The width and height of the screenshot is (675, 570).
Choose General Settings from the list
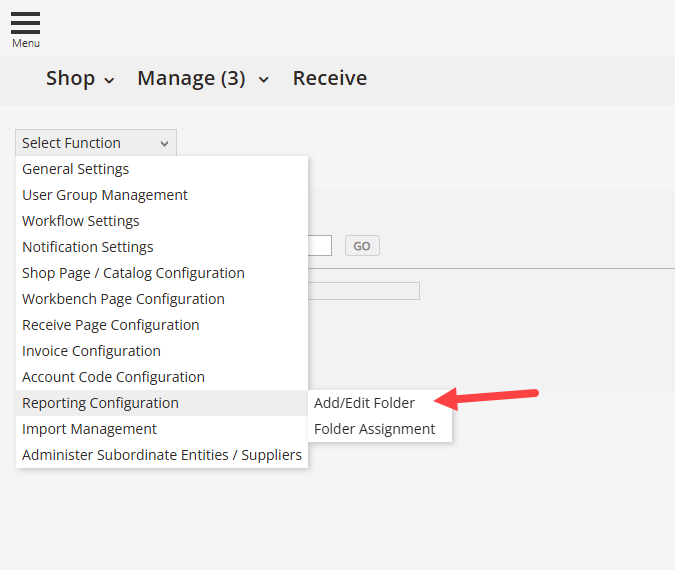click(162, 169)
